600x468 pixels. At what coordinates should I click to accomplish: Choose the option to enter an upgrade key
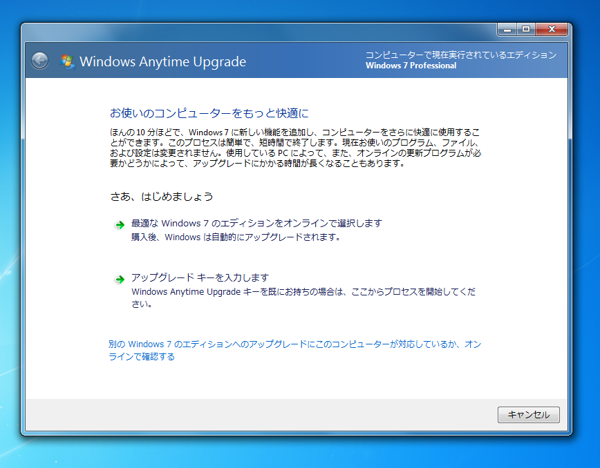(x=200, y=277)
